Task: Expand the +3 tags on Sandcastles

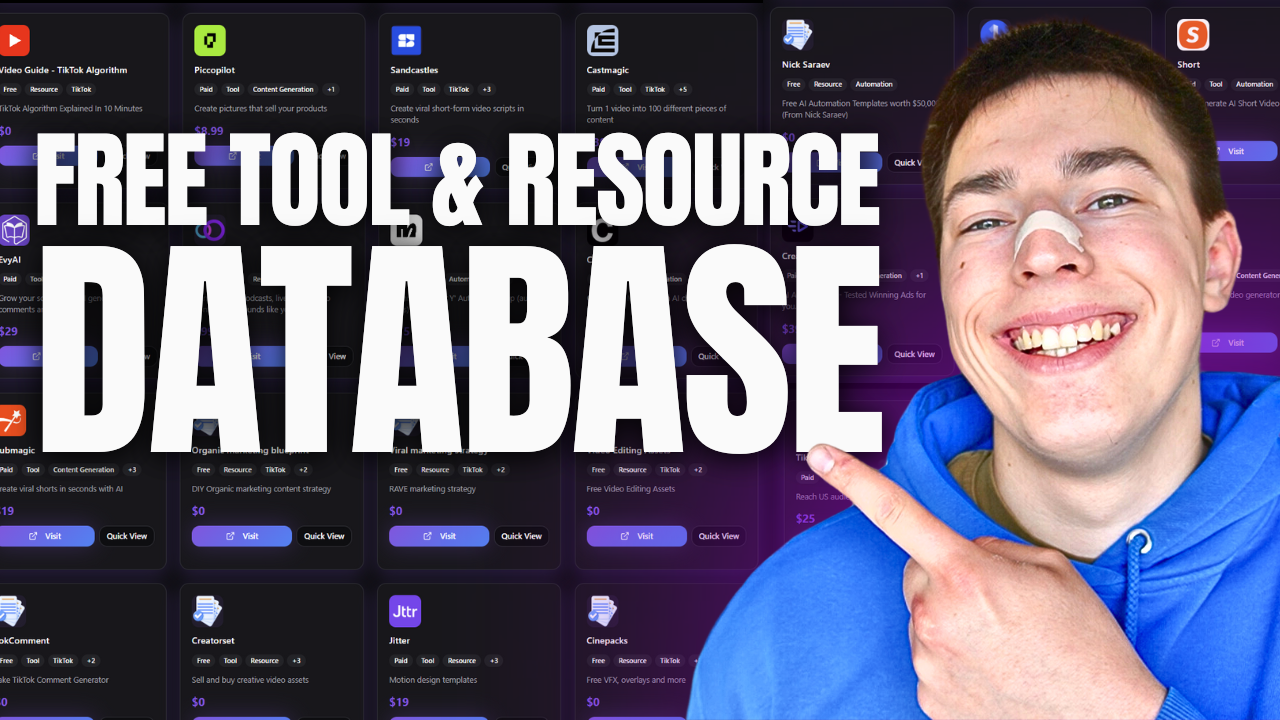Action: (486, 89)
